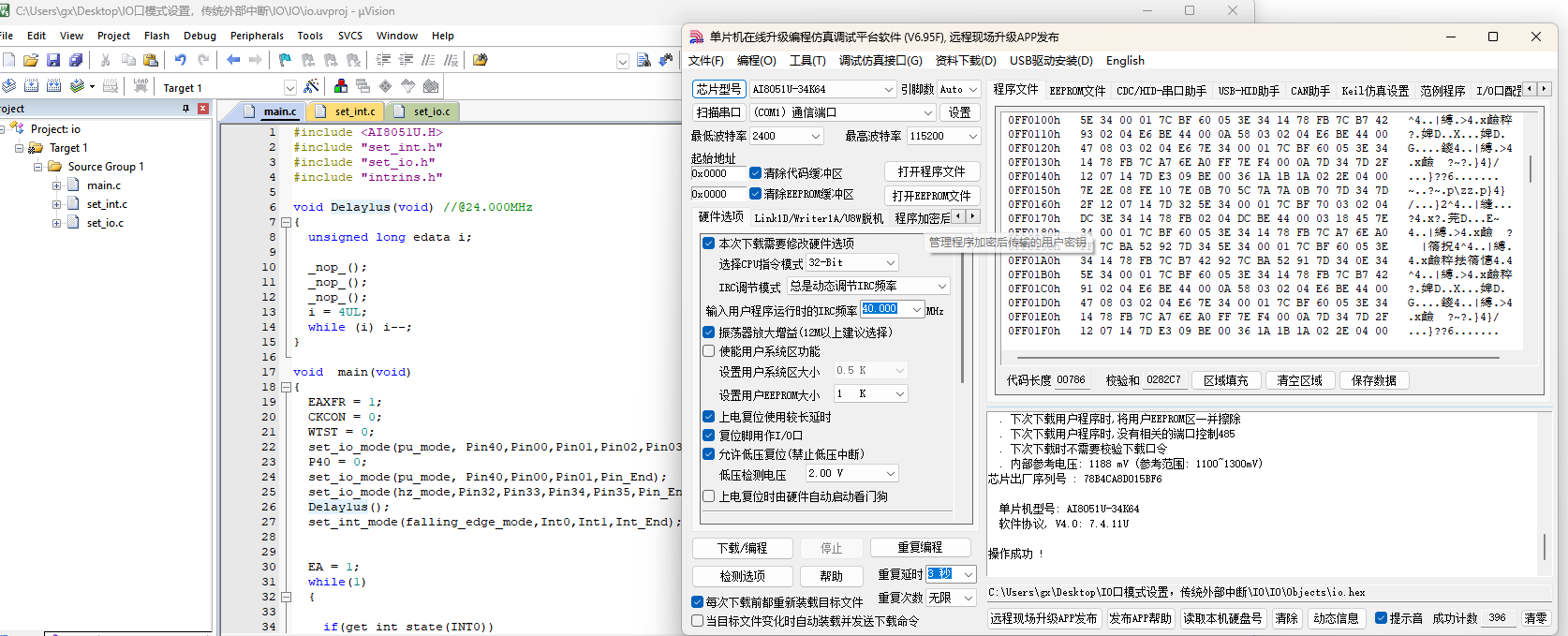Click the Translate file icon in build toolbar
Screen dimensions: 1568x636
point(8,86)
